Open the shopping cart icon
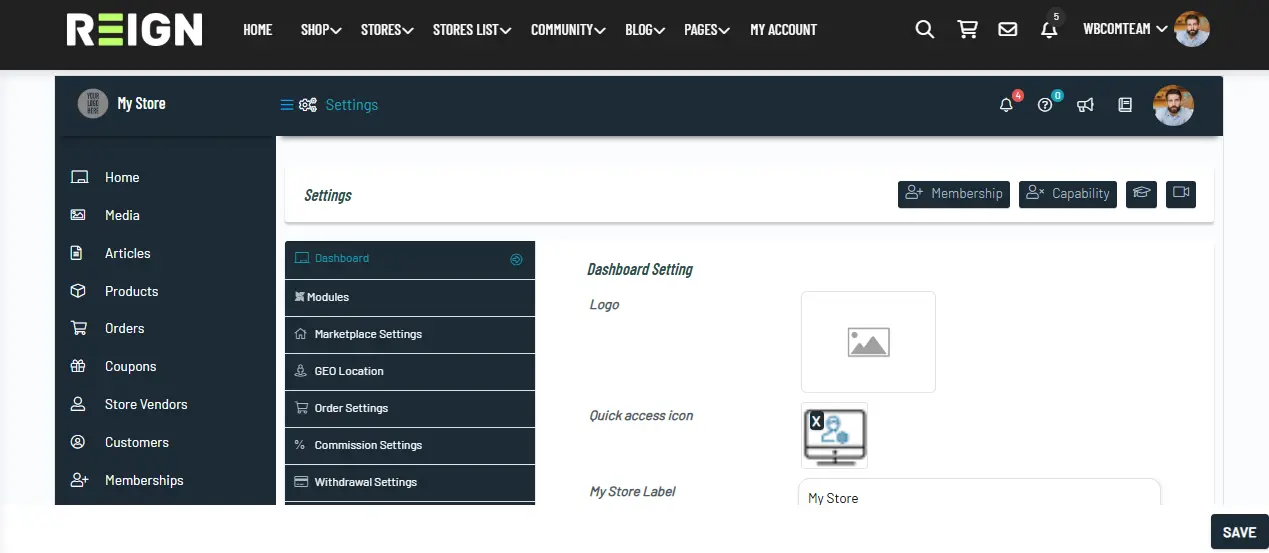Screen dimensions: 1269x553 967,30
